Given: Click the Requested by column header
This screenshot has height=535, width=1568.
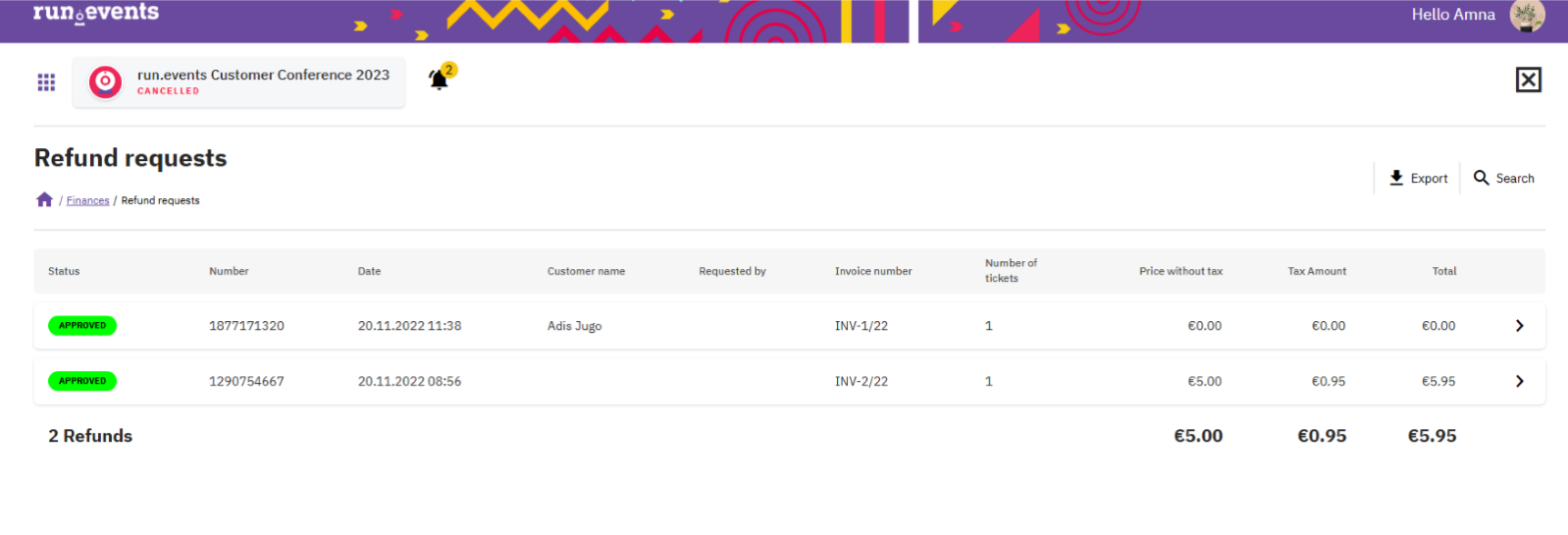Looking at the screenshot, I should (x=732, y=271).
